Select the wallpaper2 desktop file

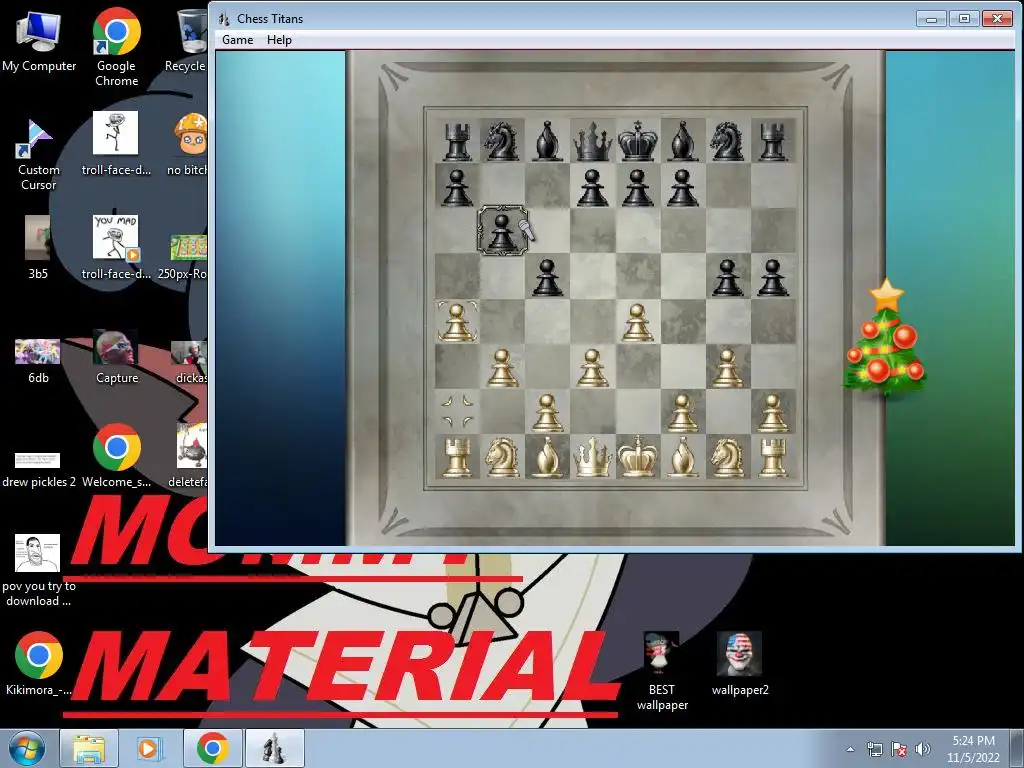tap(739, 664)
